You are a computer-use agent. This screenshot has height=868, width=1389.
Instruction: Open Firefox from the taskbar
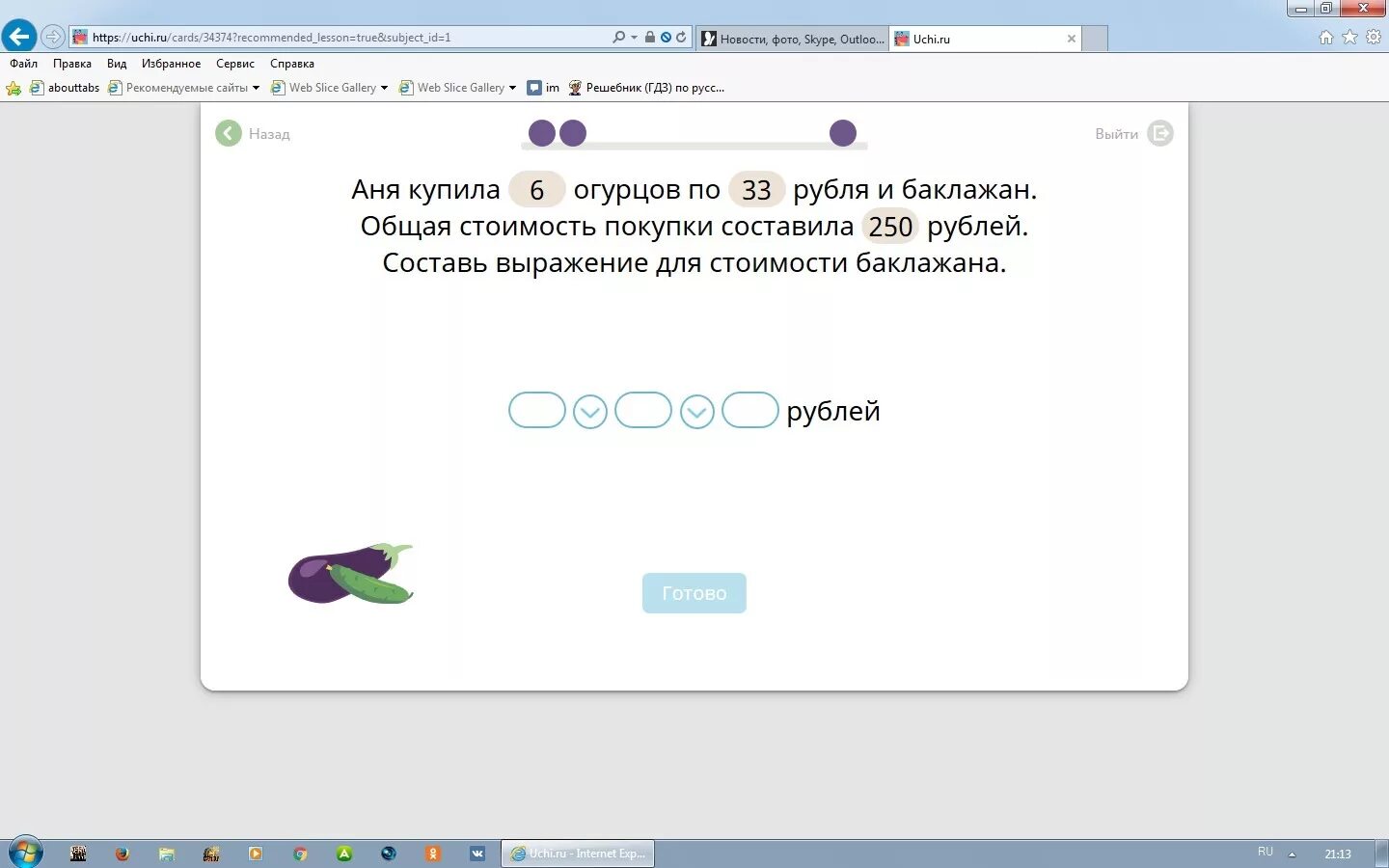pos(122,854)
